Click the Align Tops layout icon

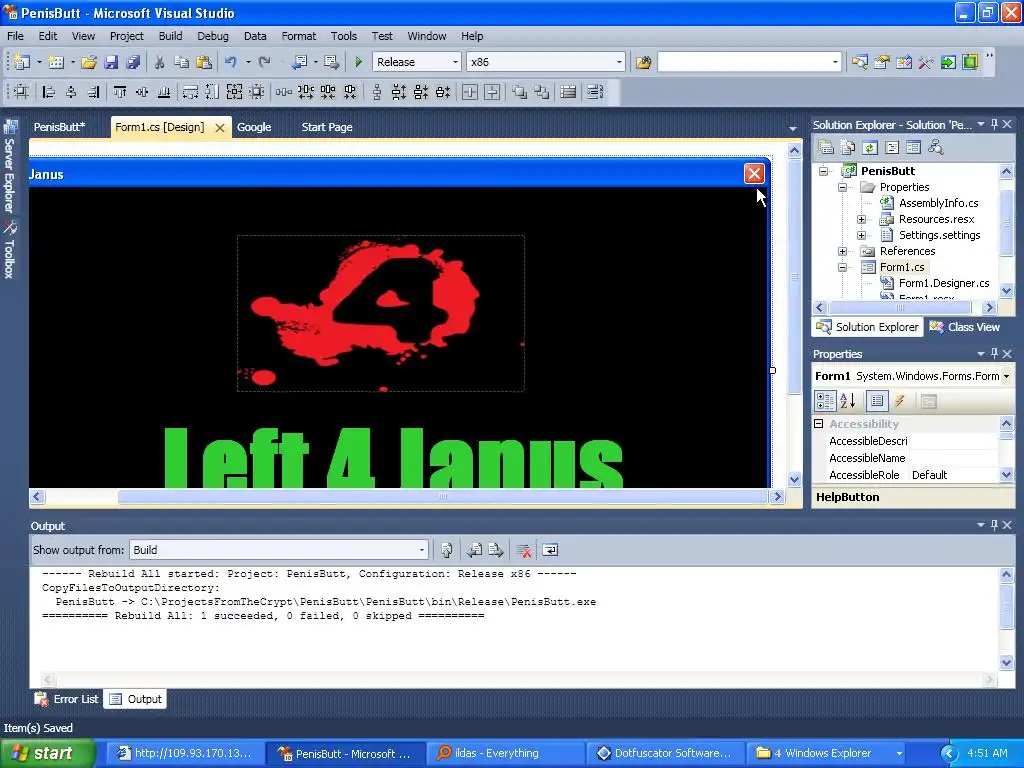tap(120, 92)
